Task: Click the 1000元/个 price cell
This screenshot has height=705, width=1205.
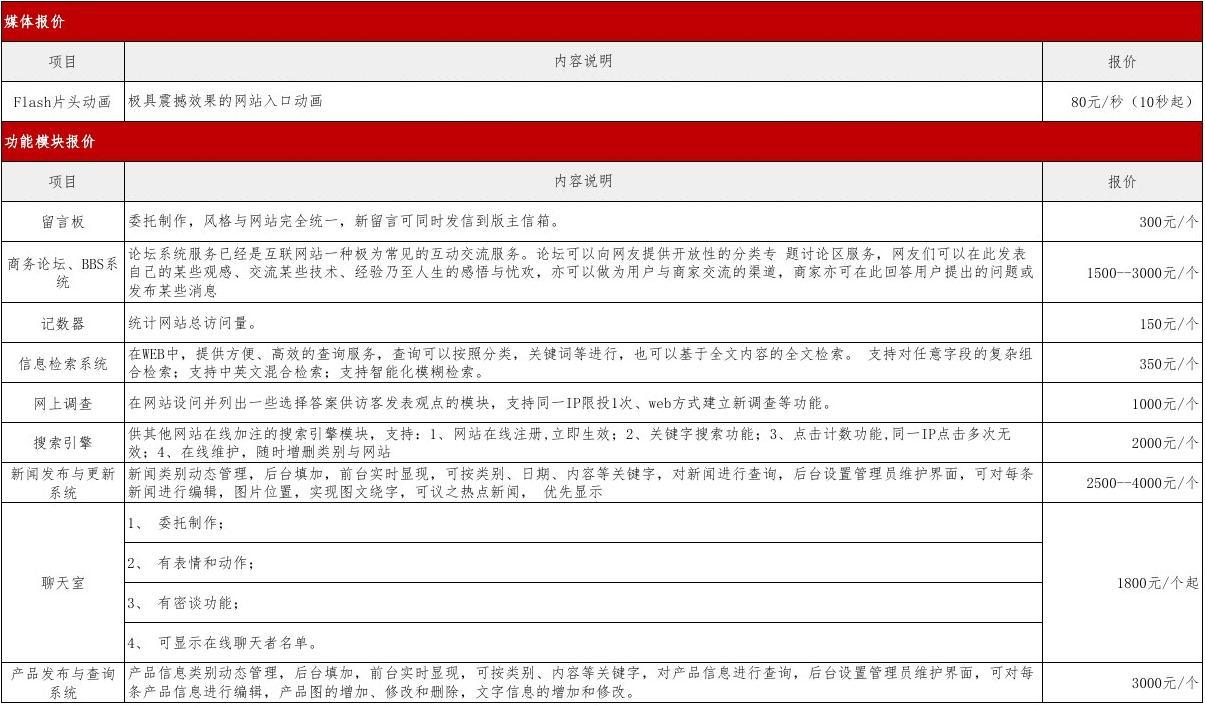Action: [x=1122, y=404]
